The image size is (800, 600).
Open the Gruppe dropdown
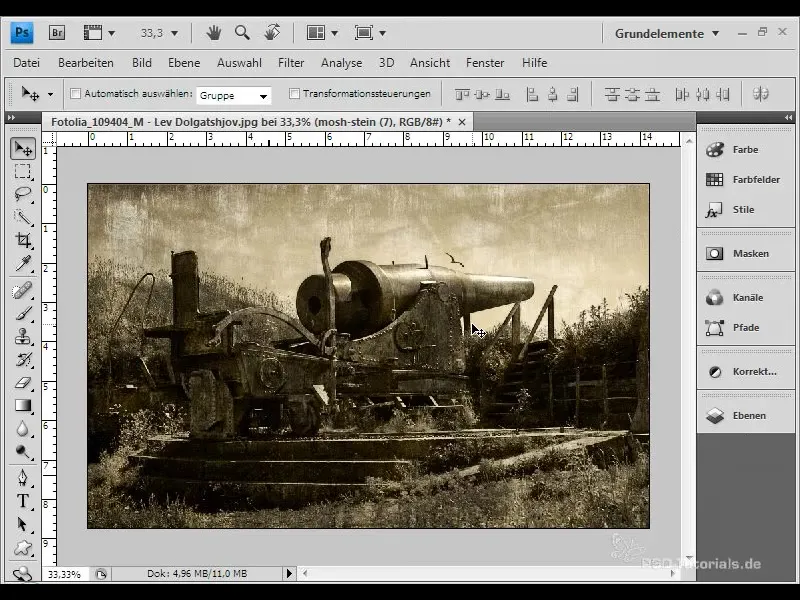pyautogui.click(x=234, y=95)
